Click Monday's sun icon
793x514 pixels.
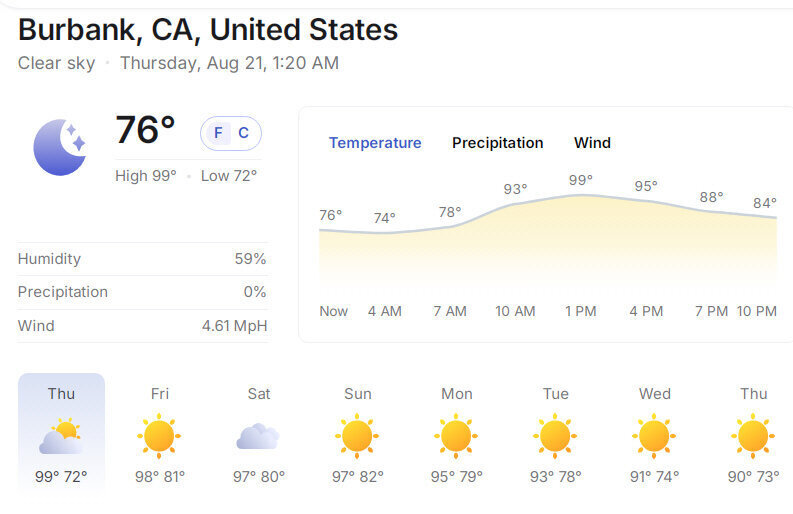456,437
